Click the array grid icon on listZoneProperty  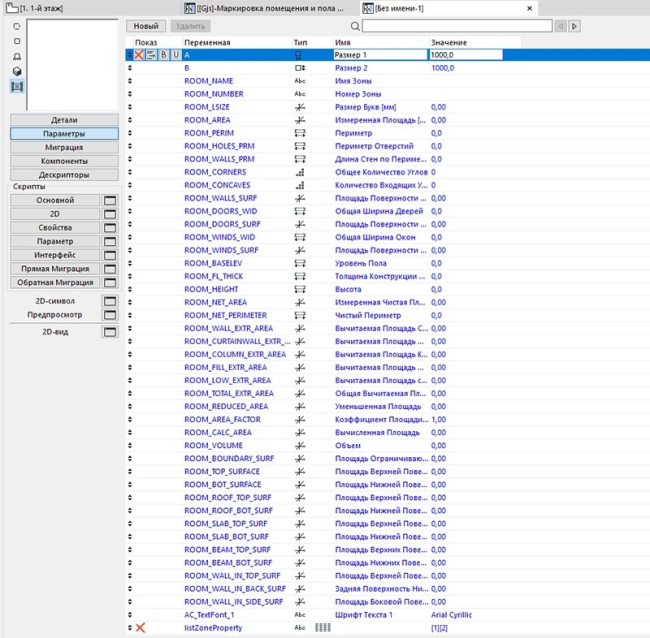(322, 627)
